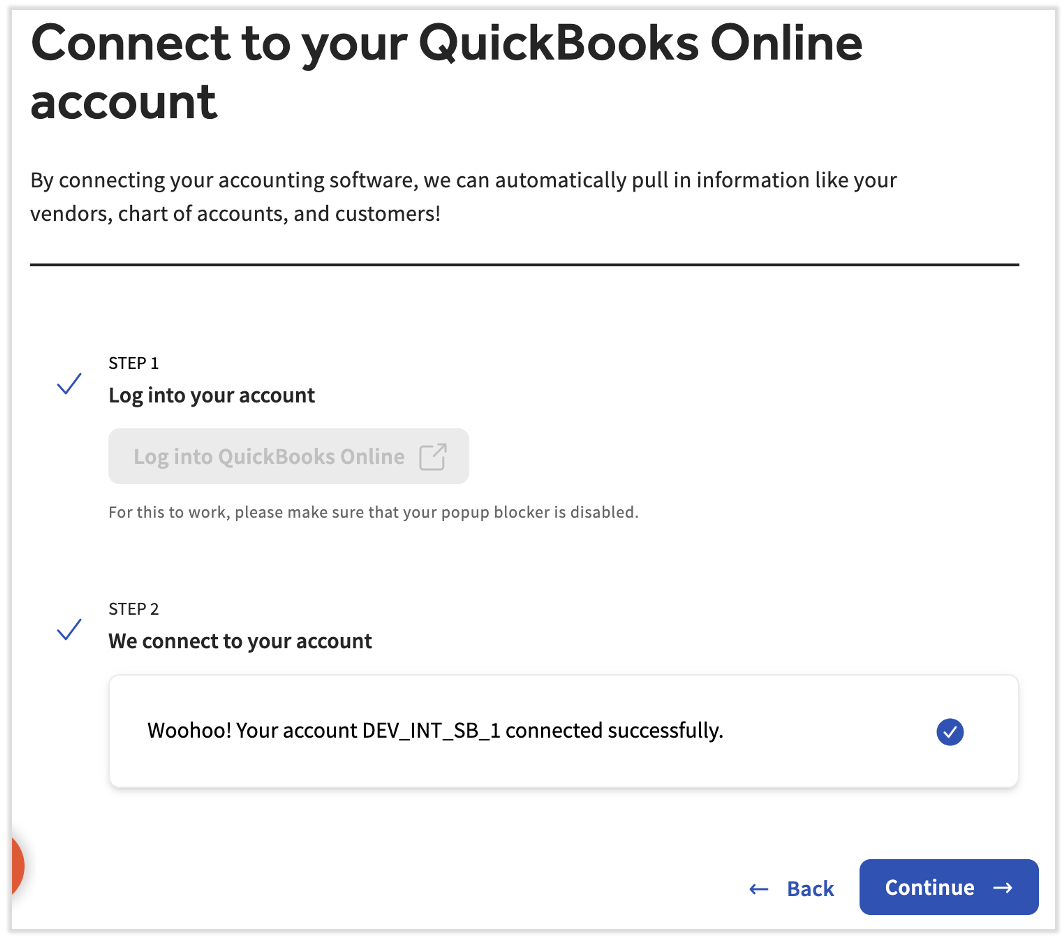Click the right arrow inside Continue button

click(x=1003, y=888)
